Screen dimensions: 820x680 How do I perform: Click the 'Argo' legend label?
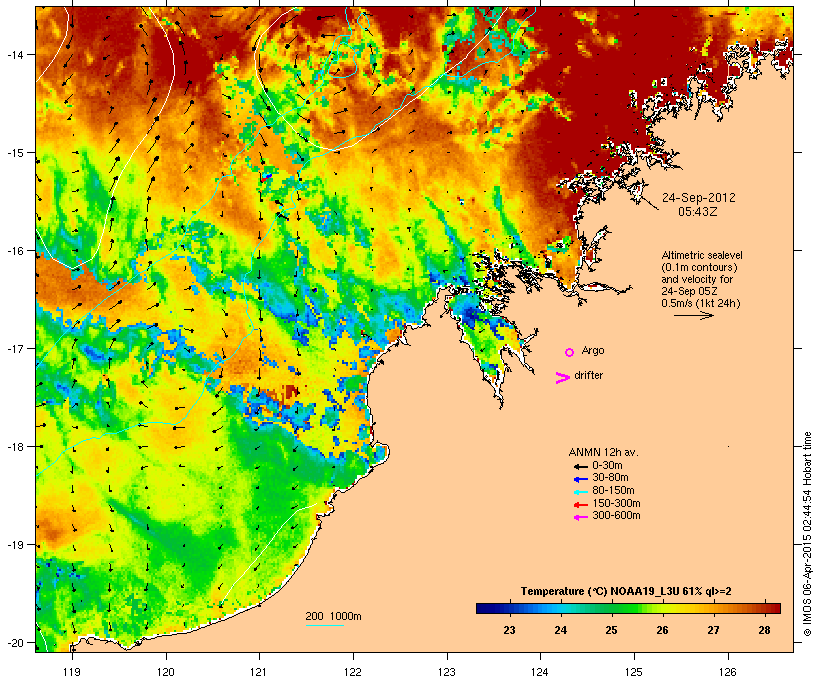point(593,350)
